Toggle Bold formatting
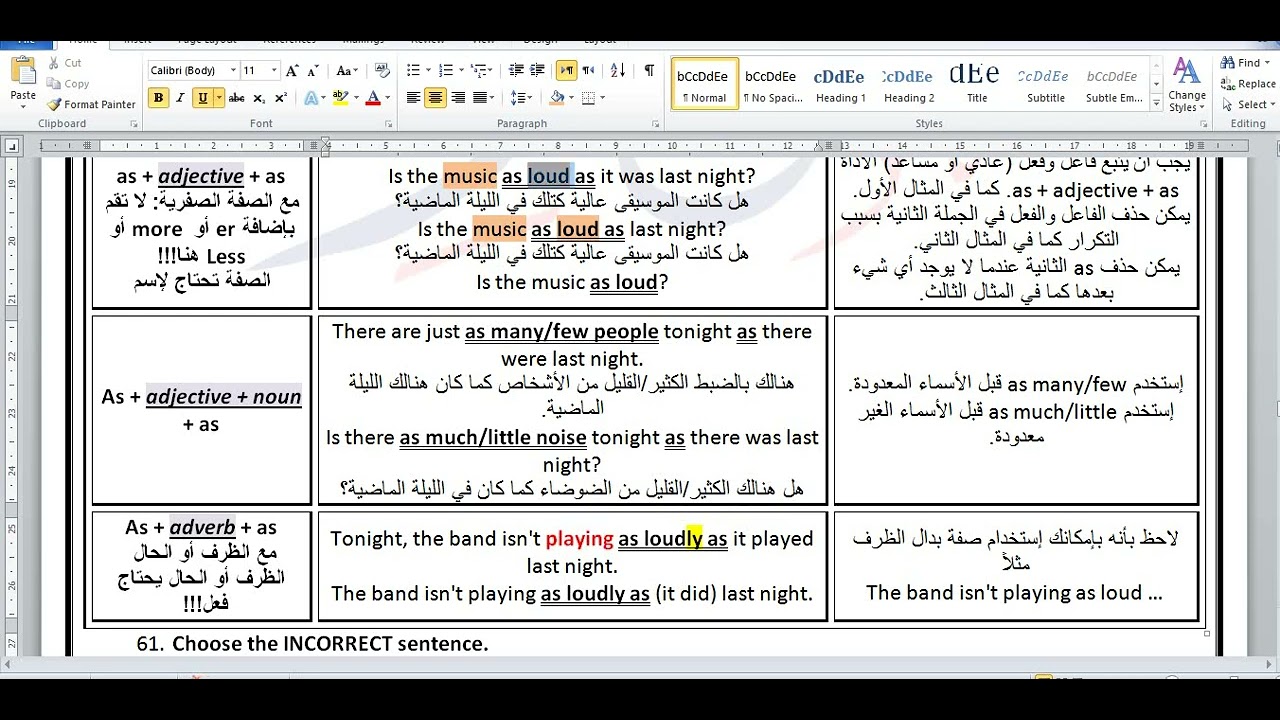Screen dimensions: 1280x720 (x=158, y=98)
